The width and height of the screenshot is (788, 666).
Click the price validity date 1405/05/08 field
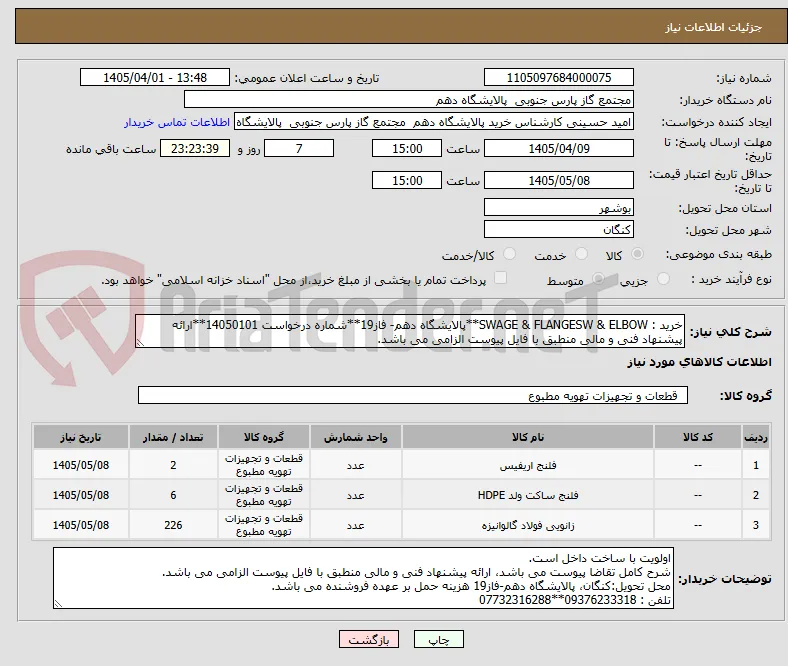coord(558,180)
